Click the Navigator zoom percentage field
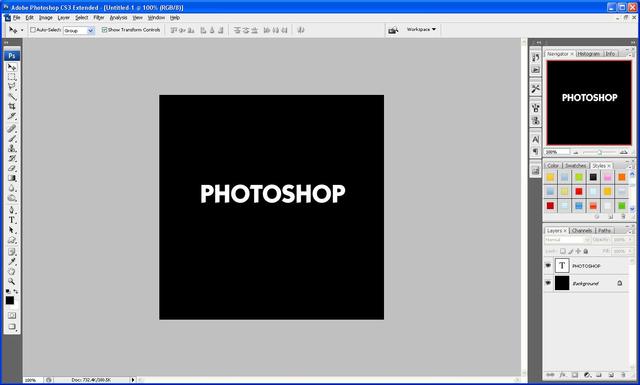Screen dimensions: 640x385 [557, 152]
